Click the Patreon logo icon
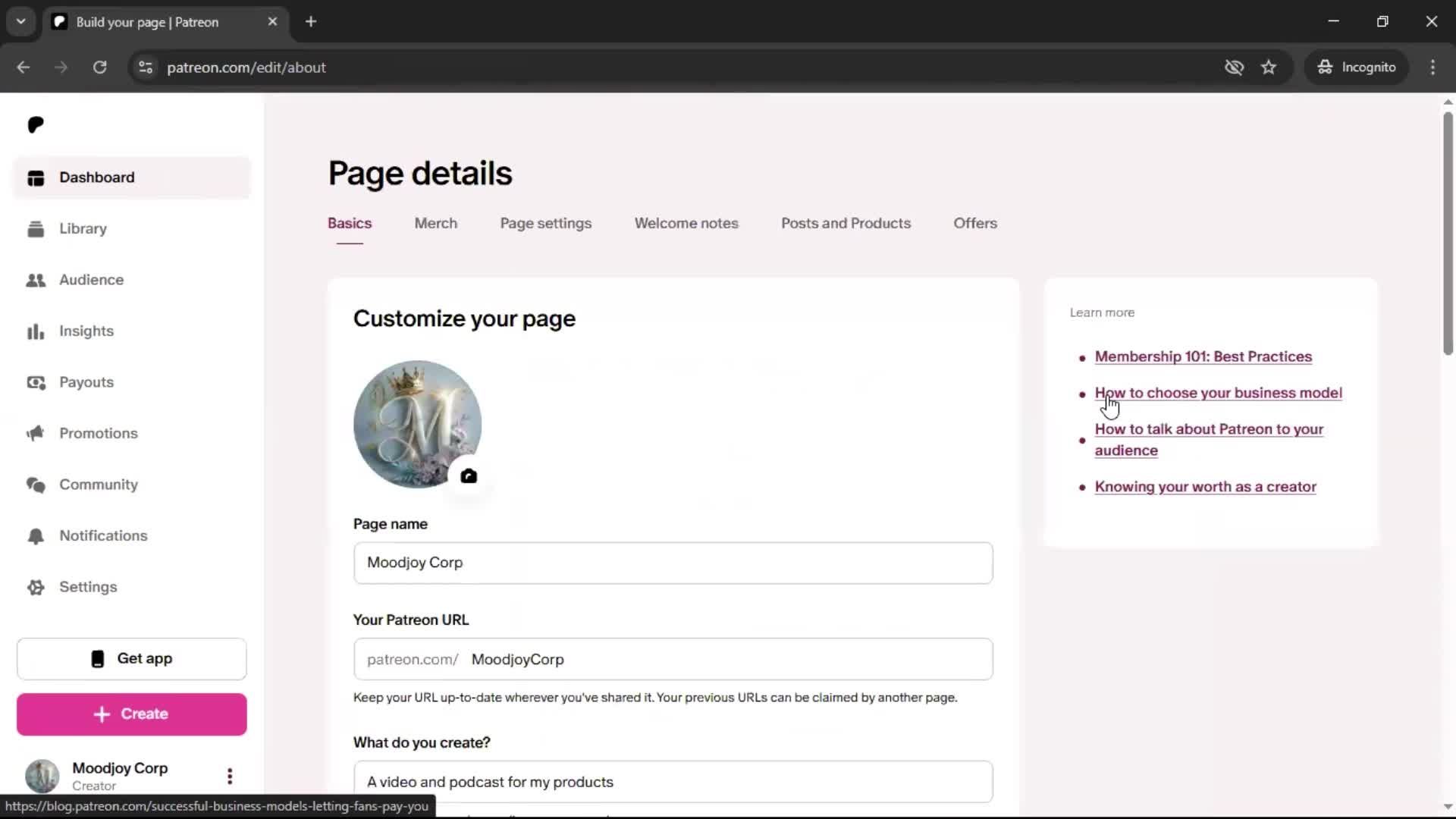Viewport: 1456px width, 819px height. [36, 124]
